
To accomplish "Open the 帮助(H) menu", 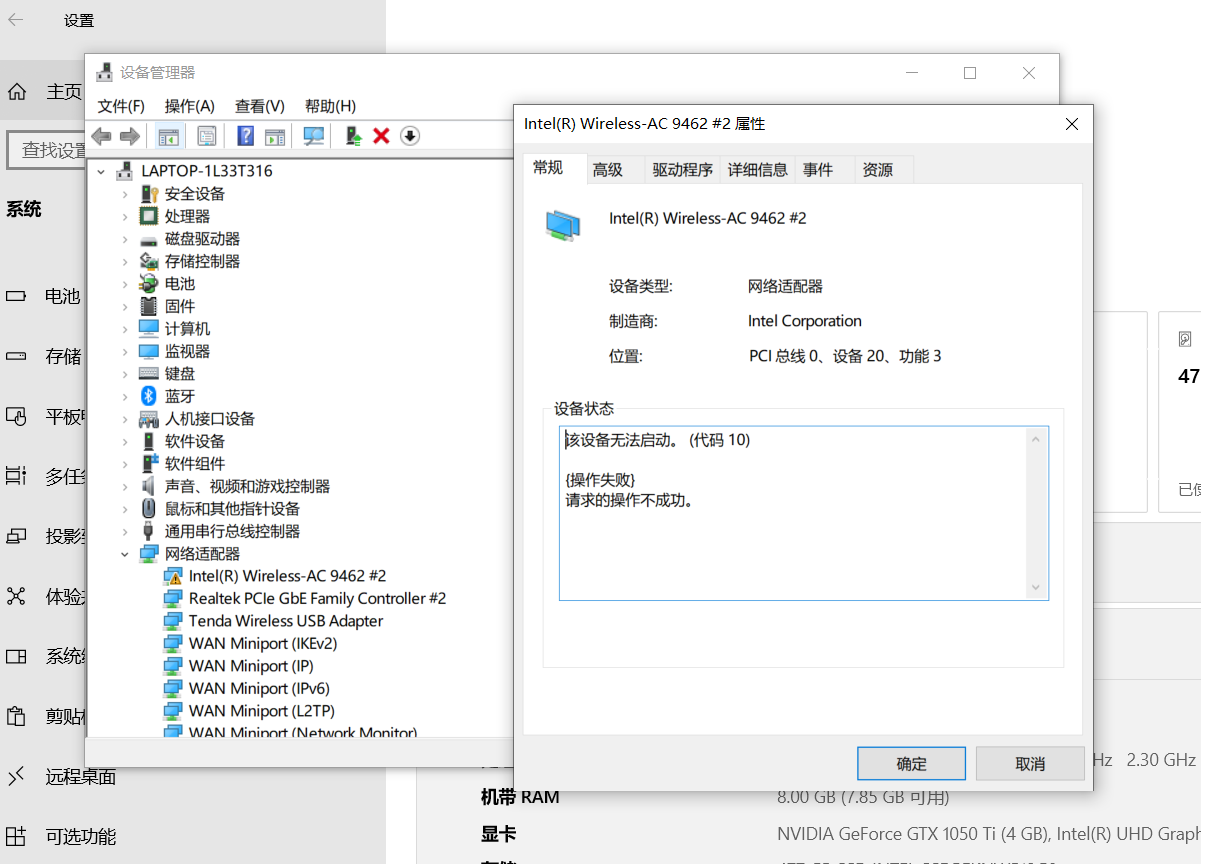I will pyautogui.click(x=330, y=106).
